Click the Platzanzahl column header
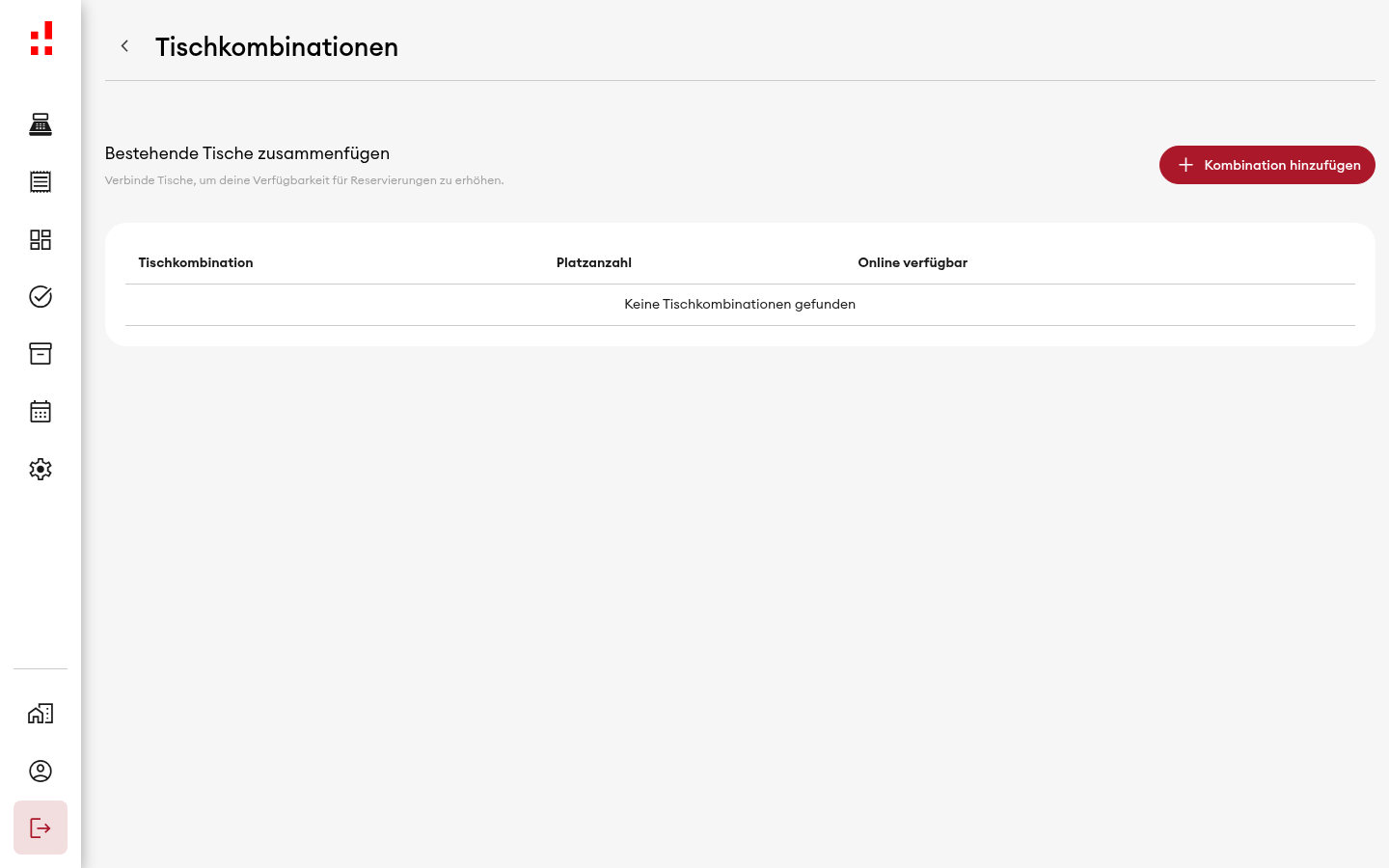This screenshot has height=868, width=1389. tap(594, 262)
